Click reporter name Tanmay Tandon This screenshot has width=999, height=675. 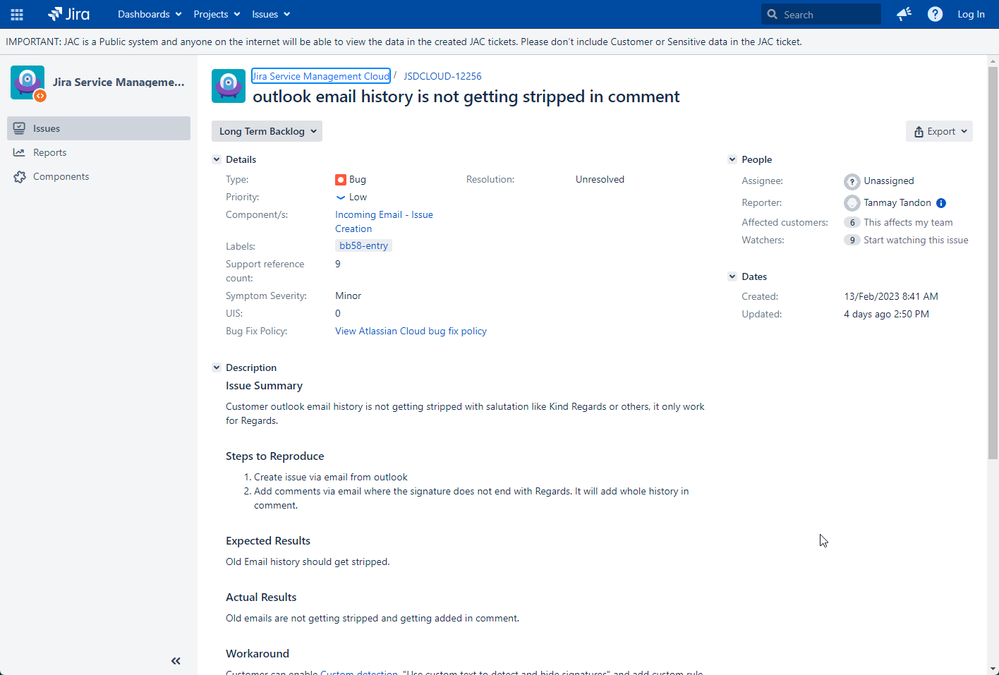(897, 203)
